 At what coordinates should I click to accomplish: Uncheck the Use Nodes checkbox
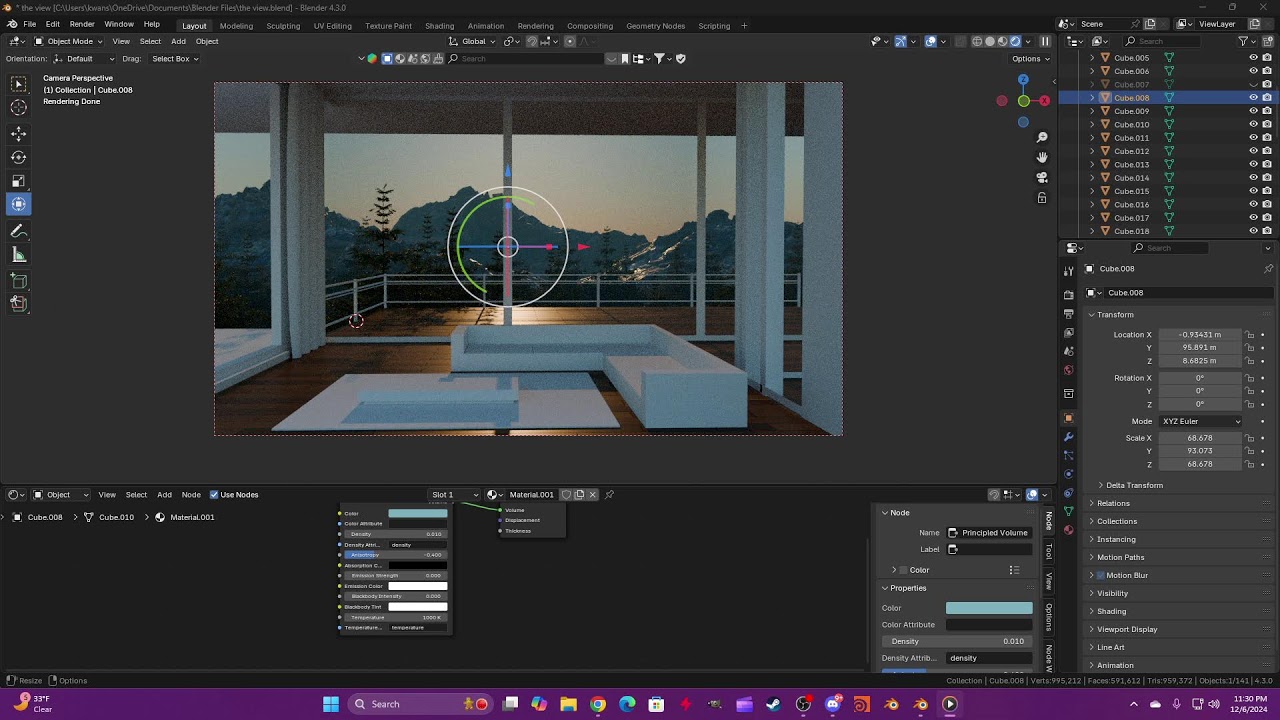[214, 494]
